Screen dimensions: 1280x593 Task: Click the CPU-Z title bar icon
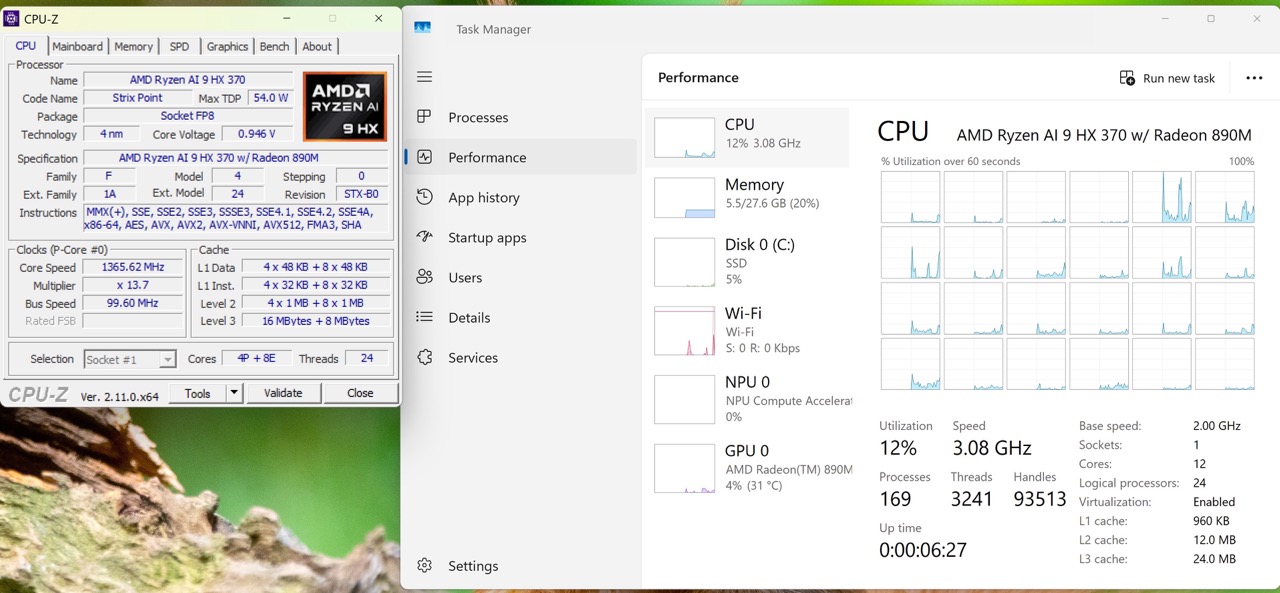point(12,18)
